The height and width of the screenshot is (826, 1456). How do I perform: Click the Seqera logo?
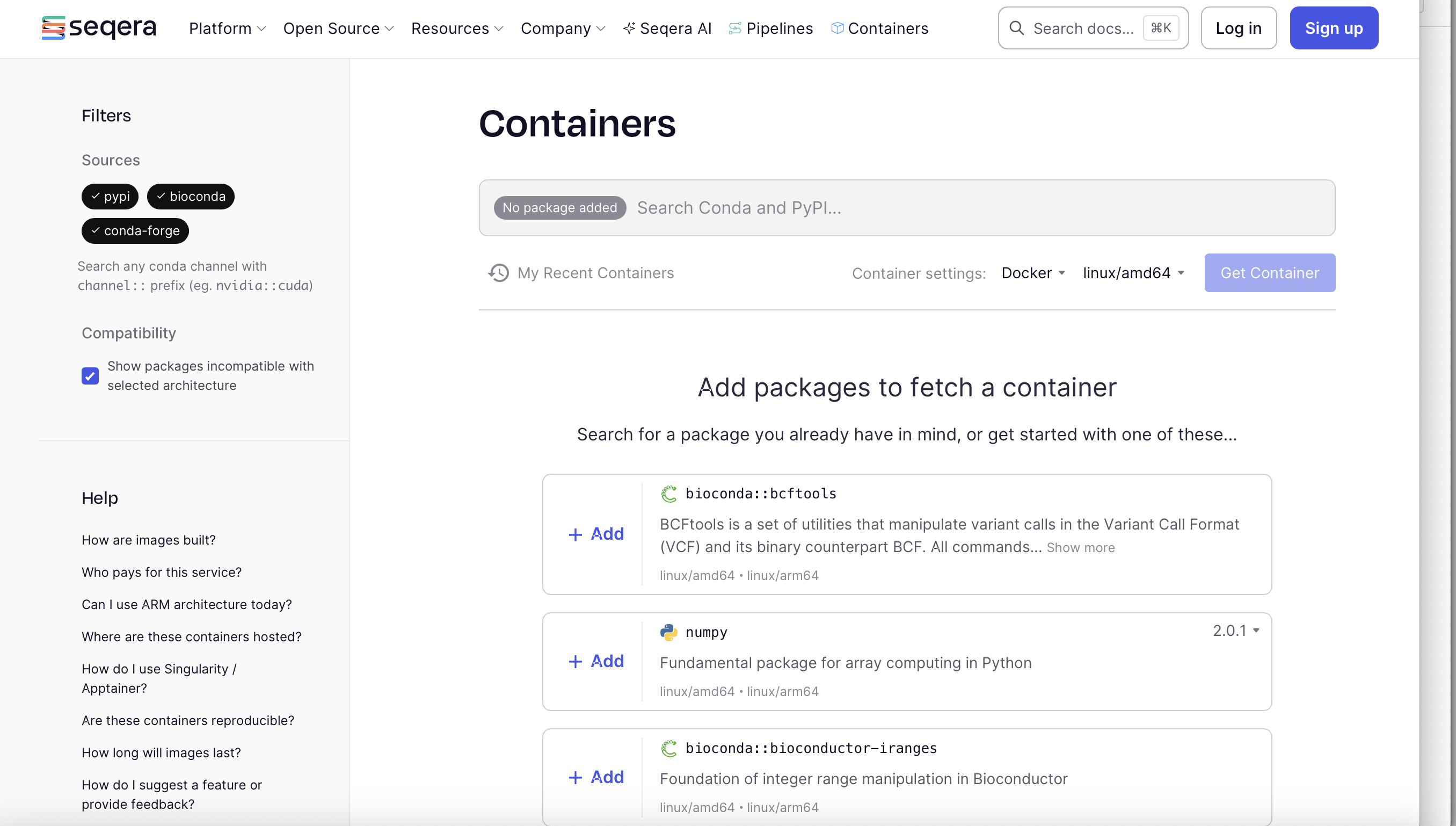click(99, 28)
